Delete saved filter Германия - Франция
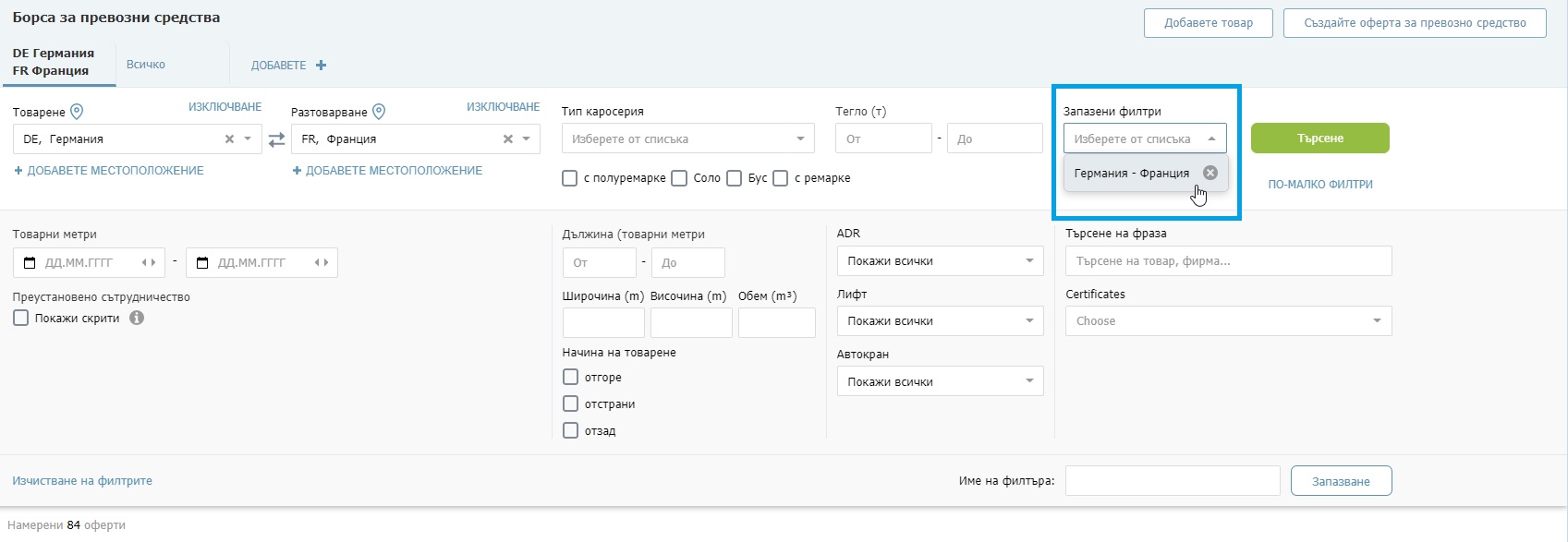Screen dimensions: 1568x542 (x=1210, y=173)
